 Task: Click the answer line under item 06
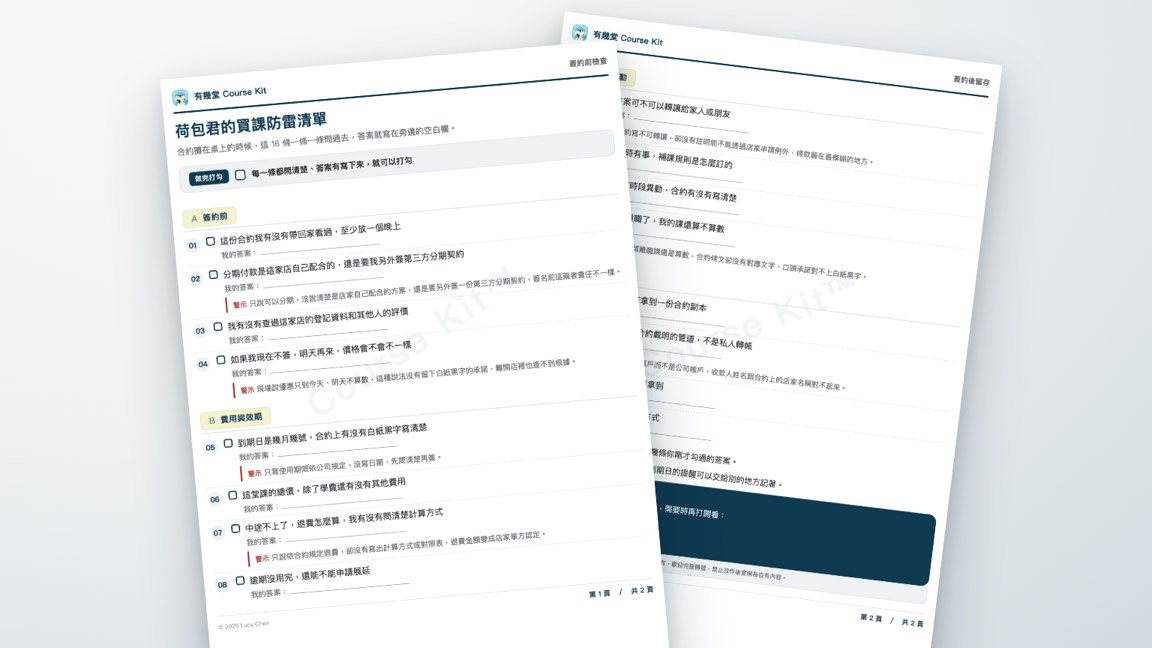[x=342, y=502]
